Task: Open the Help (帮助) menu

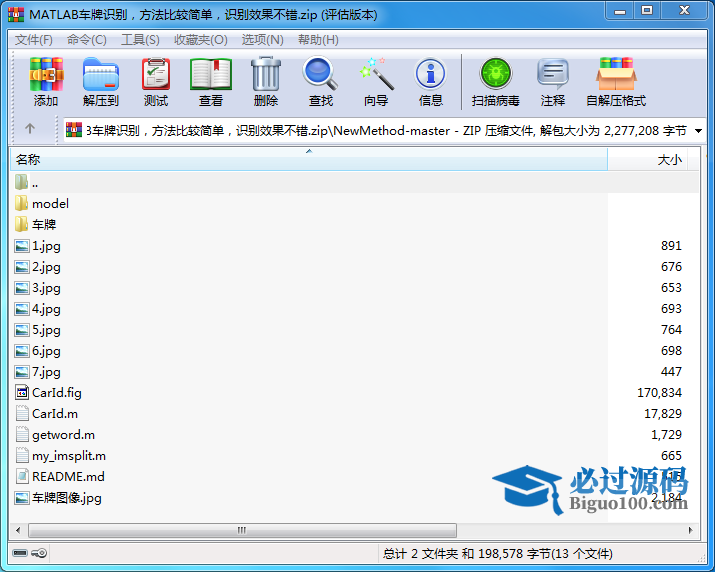Action: 318,40
